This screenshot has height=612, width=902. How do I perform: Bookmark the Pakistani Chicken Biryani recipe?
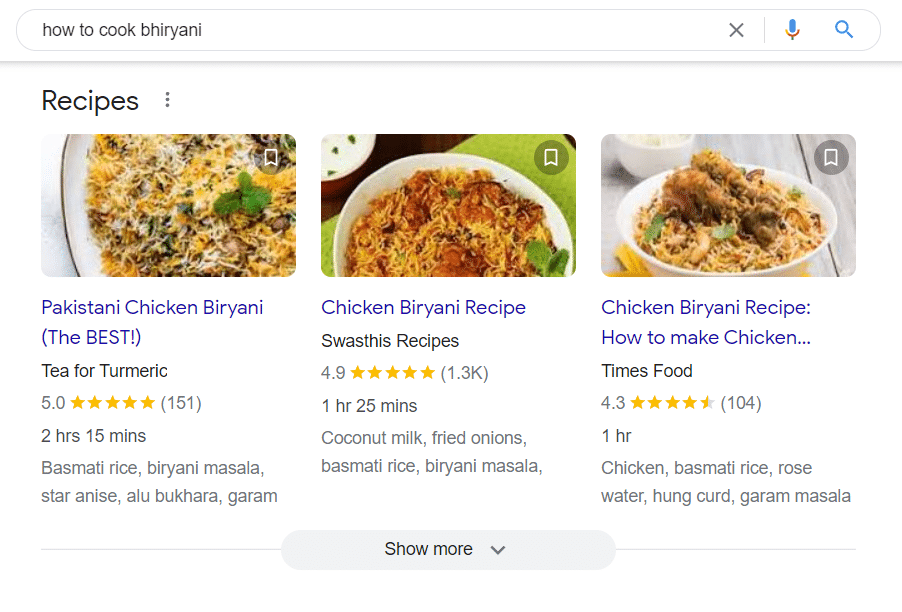271,157
